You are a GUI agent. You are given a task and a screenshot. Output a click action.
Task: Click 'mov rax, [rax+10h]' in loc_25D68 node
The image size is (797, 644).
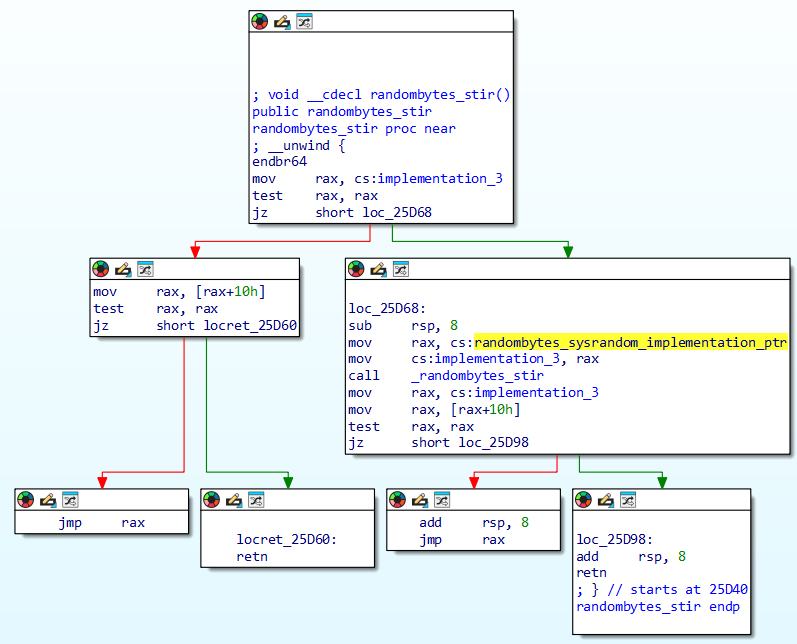point(434,410)
